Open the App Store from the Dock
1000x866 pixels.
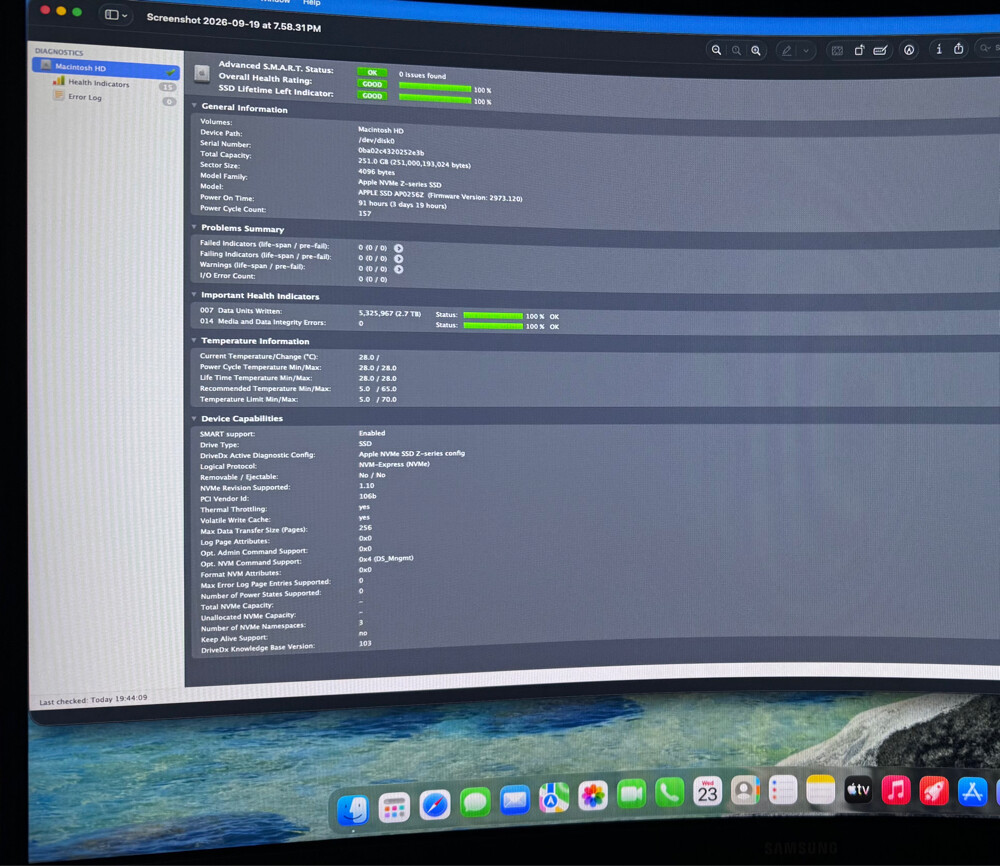point(973,791)
